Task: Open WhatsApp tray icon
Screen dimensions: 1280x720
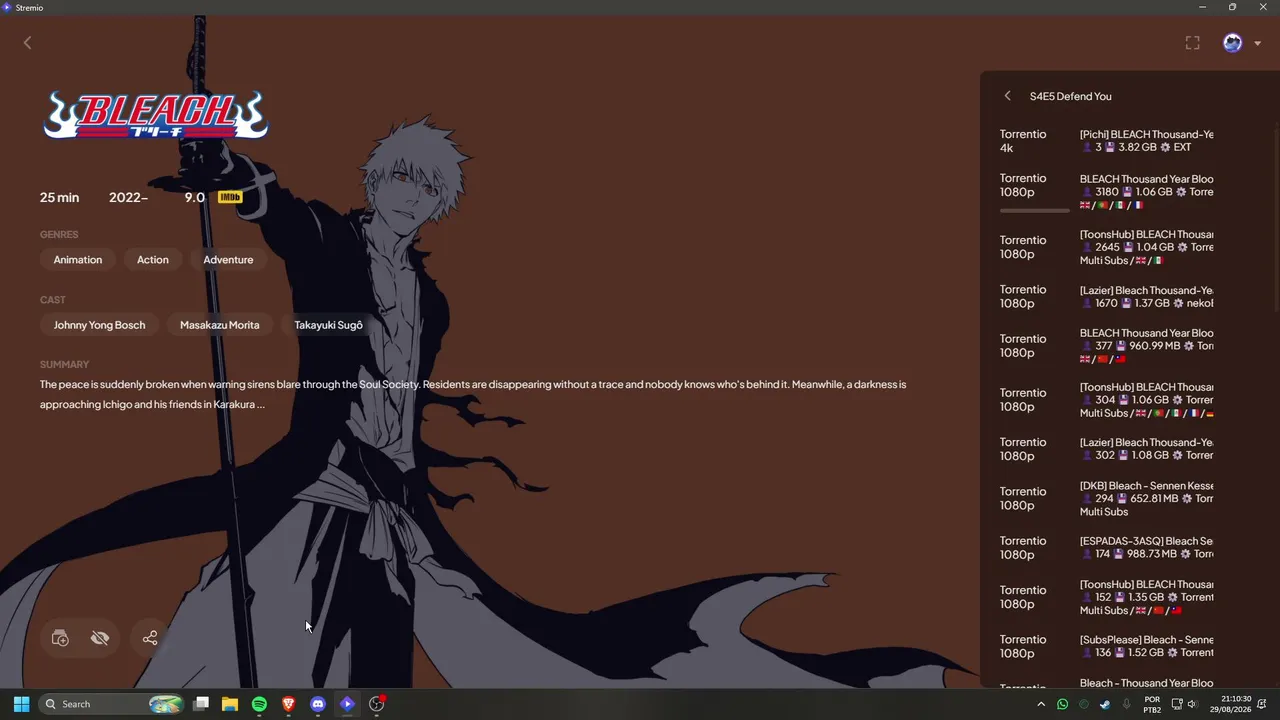Action: pos(1062,704)
